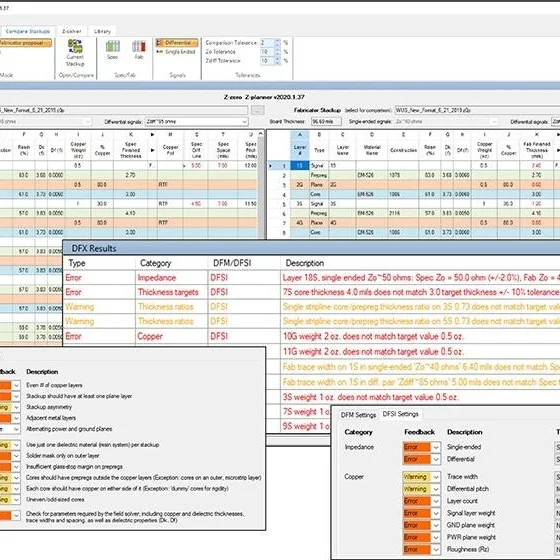Select the 3S Signal row in fabricator table
This screenshot has width=560, height=560.
coord(414,204)
